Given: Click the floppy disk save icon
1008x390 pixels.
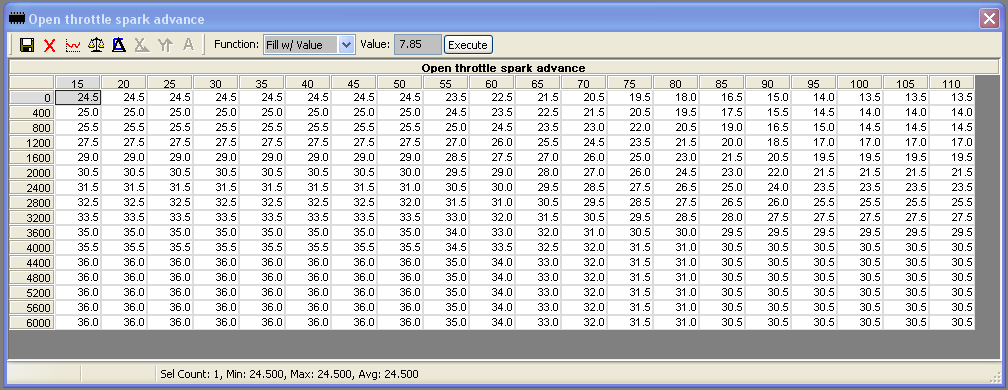Looking at the screenshot, I should click(27, 45).
